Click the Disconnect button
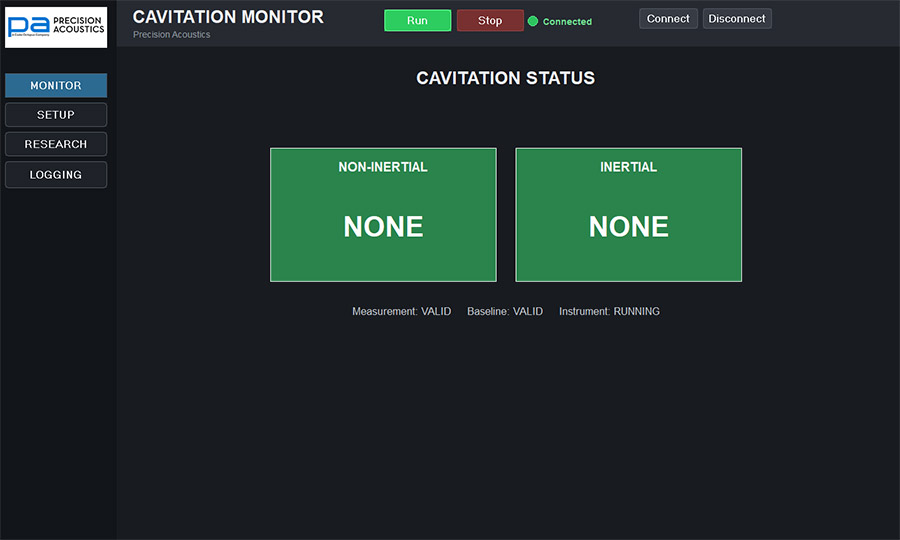900x540 pixels. point(737,18)
